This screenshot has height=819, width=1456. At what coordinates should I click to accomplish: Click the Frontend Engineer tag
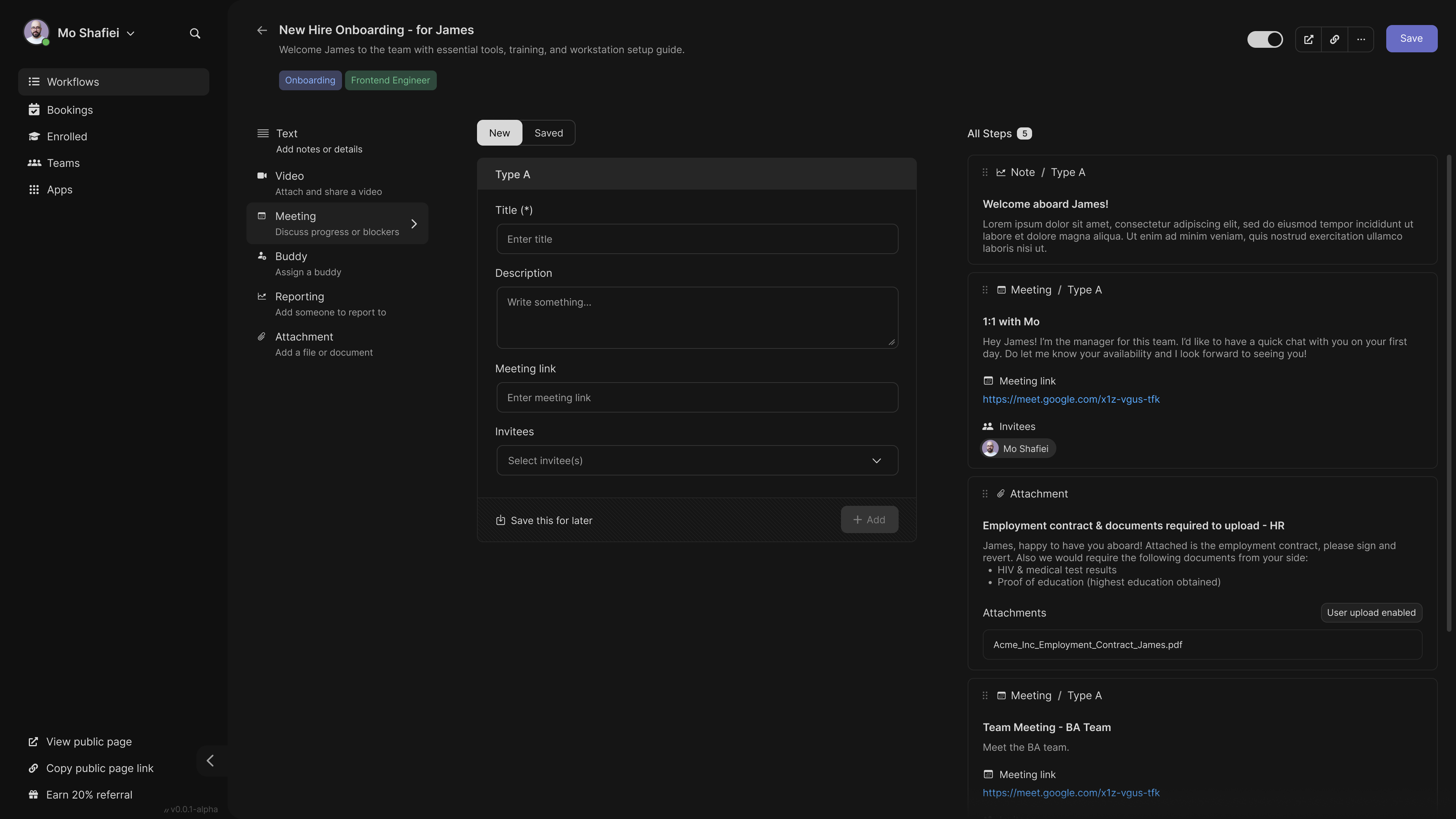coord(391,80)
